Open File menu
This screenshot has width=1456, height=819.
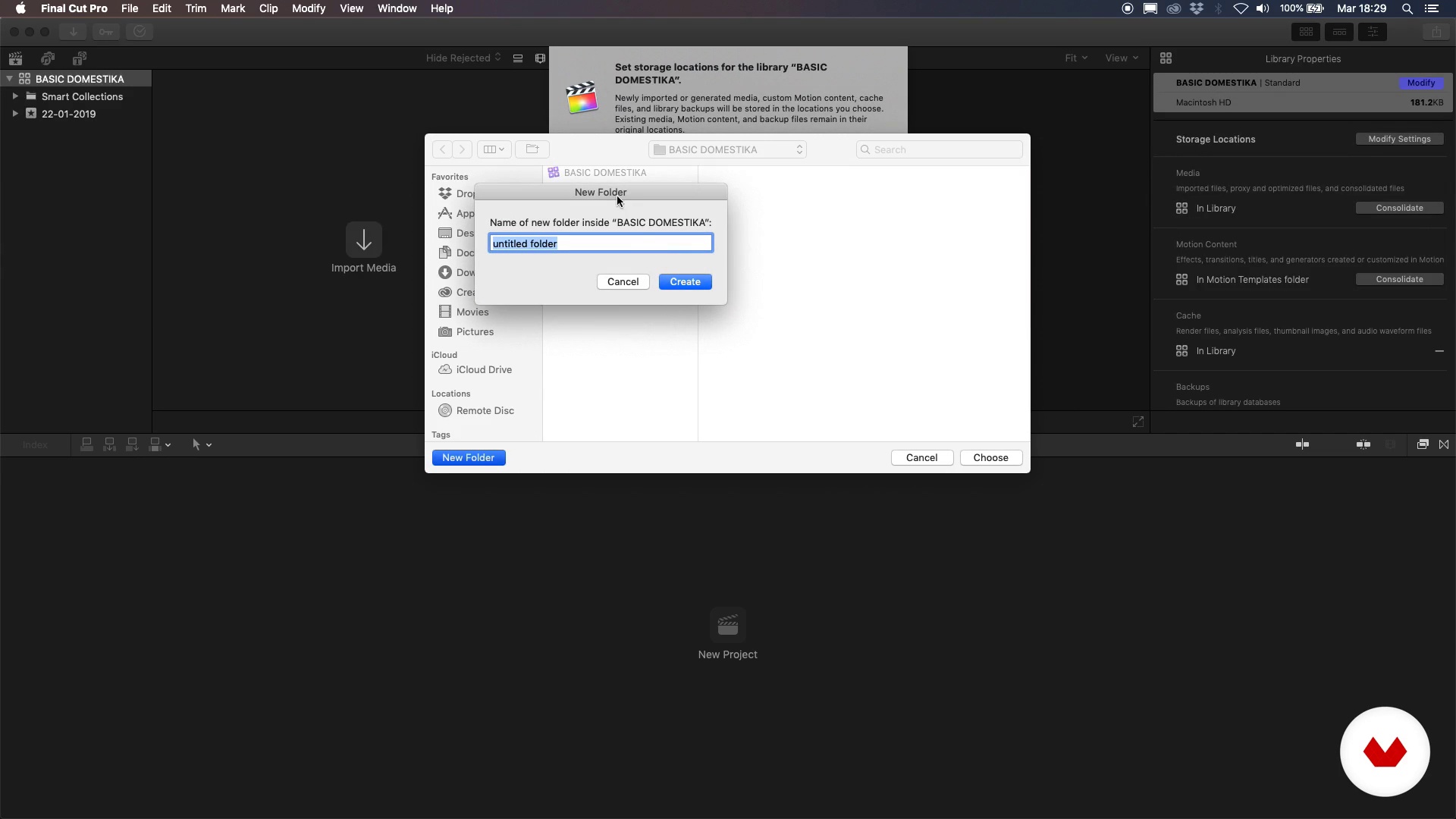[130, 8]
